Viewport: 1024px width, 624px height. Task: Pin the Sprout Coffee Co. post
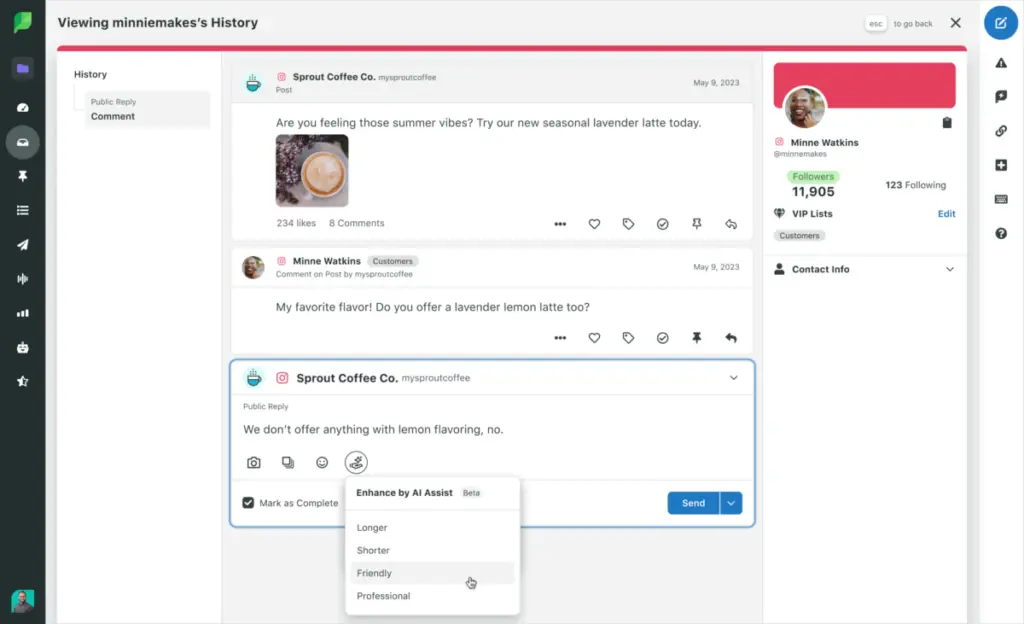click(x=696, y=224)
